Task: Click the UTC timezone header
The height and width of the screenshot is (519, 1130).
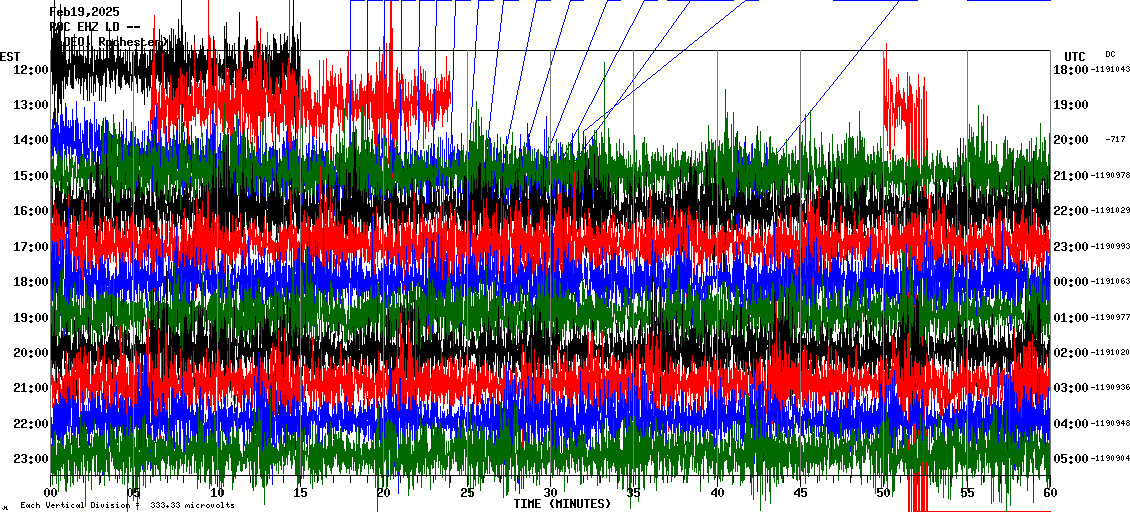Action: [1075, 56]
